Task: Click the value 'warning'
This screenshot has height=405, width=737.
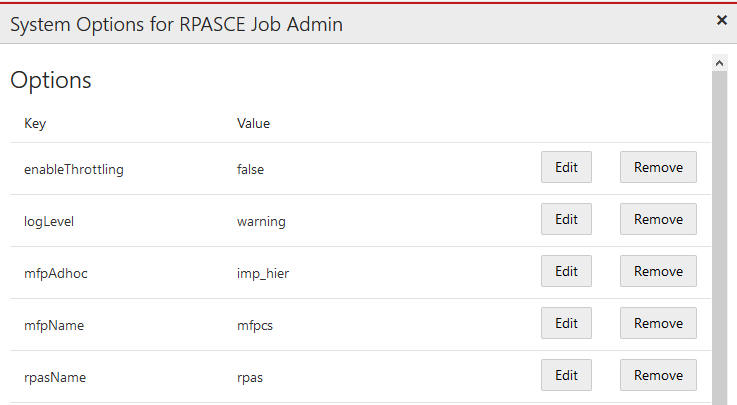Action: (261, 221)
